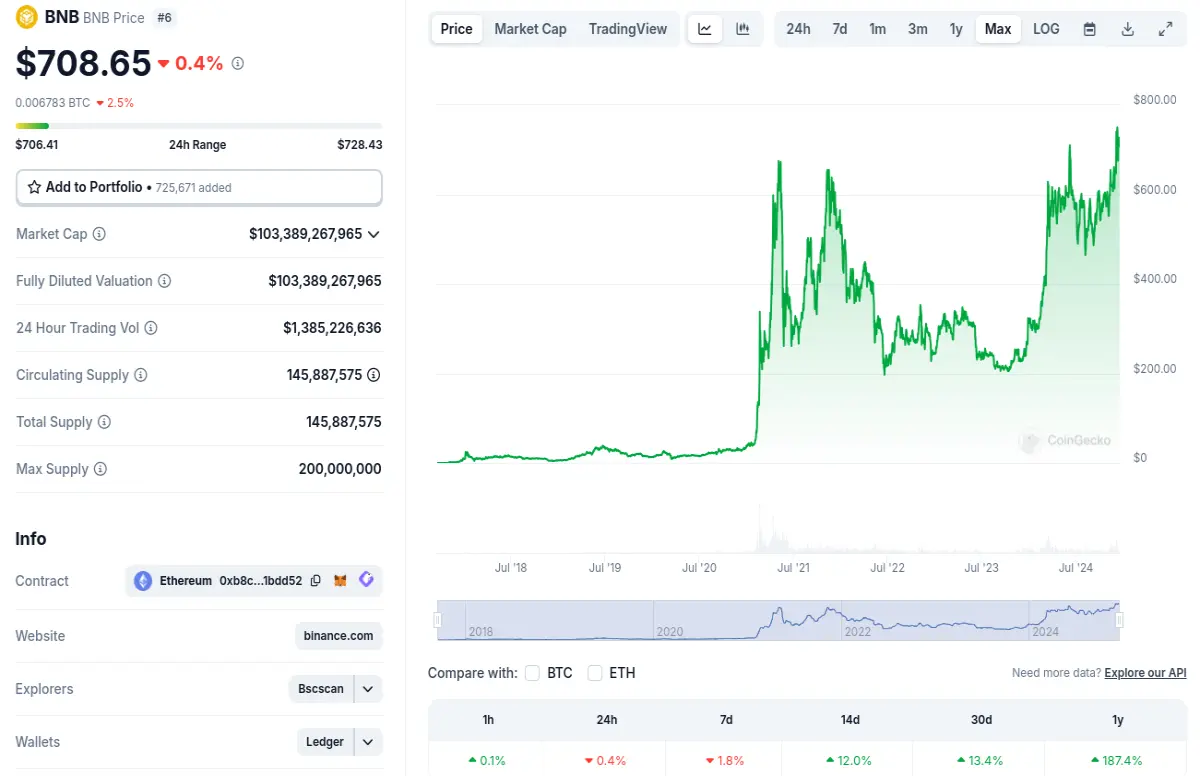Switch to the line chart view icon
Viewport: 1200px width, 776px height.
pos(704,29)
